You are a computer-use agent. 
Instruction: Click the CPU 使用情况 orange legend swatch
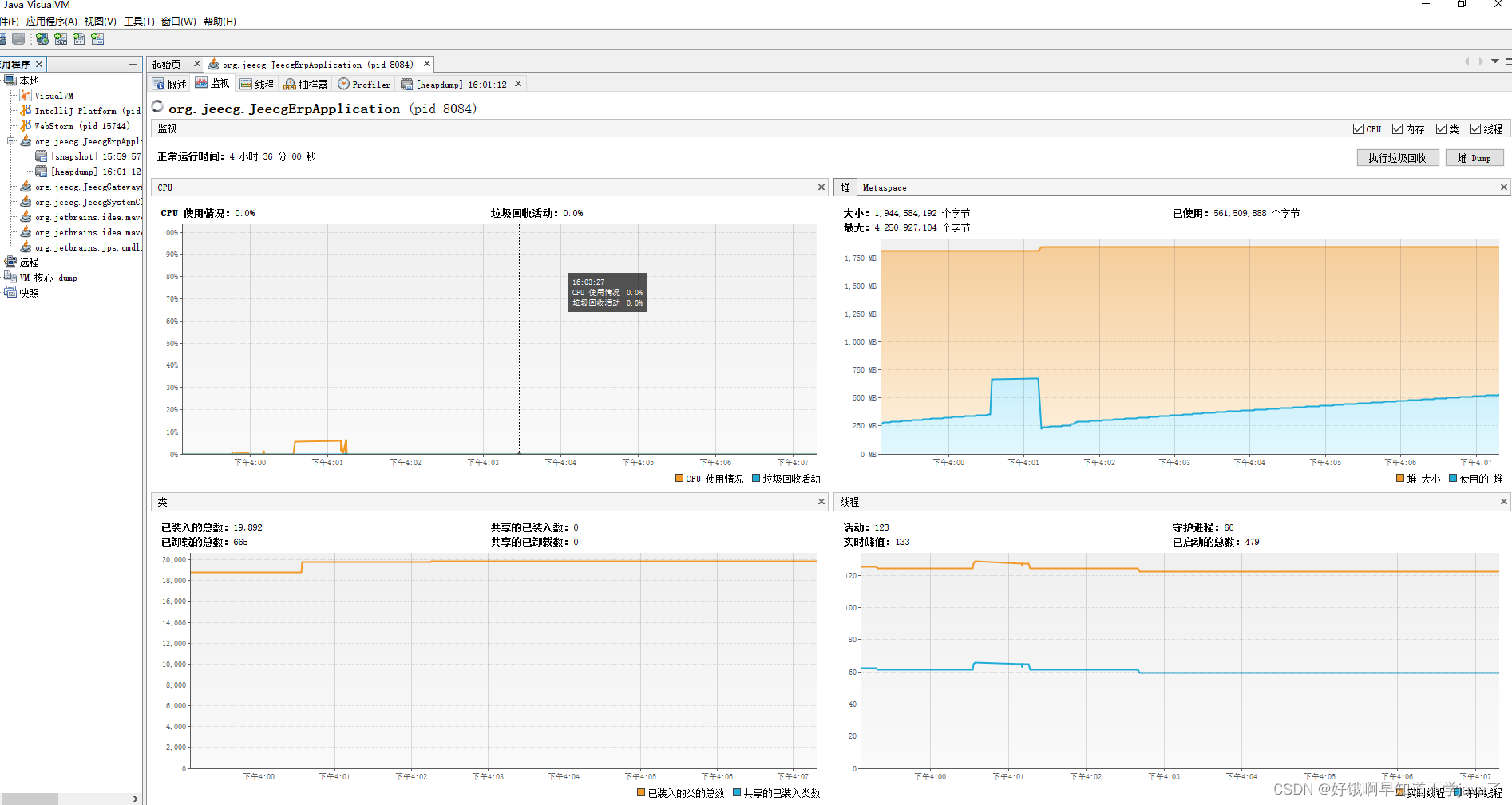pyautogui.click(x=679, y=479)
